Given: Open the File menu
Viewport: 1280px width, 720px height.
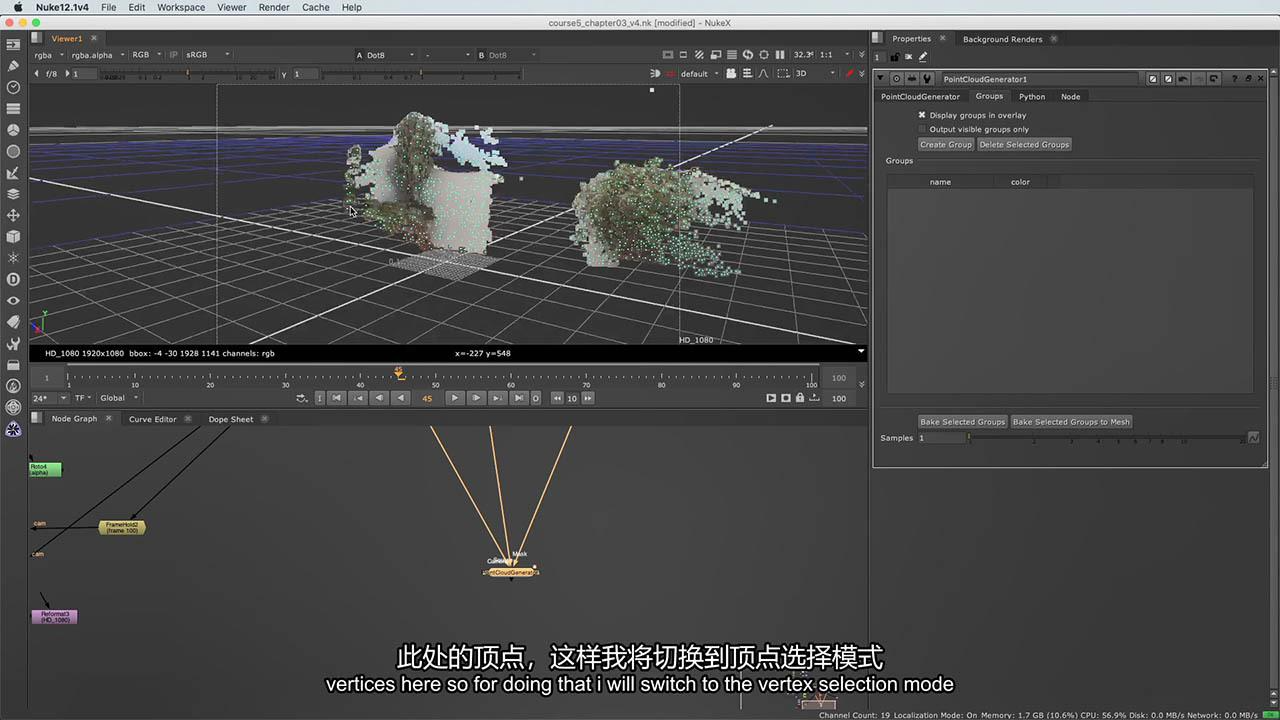Looking at the screenshot, I should (108, 7).
